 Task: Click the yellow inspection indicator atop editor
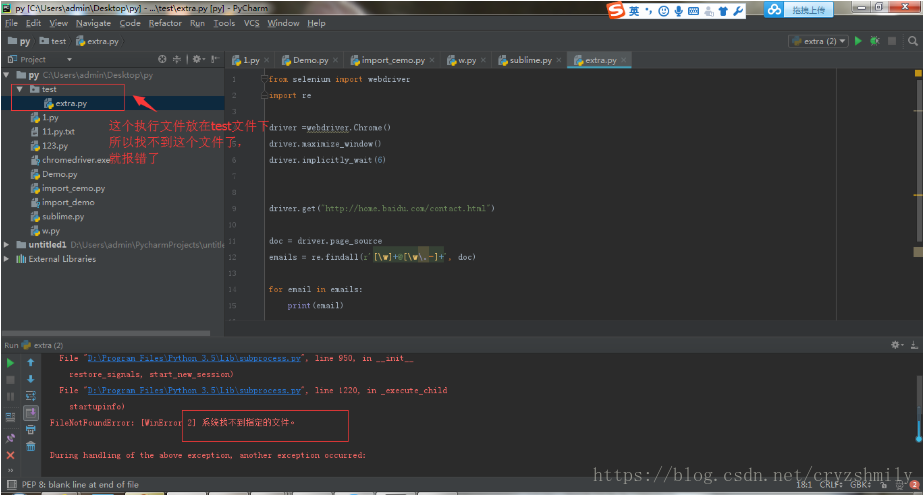point(918,74)
